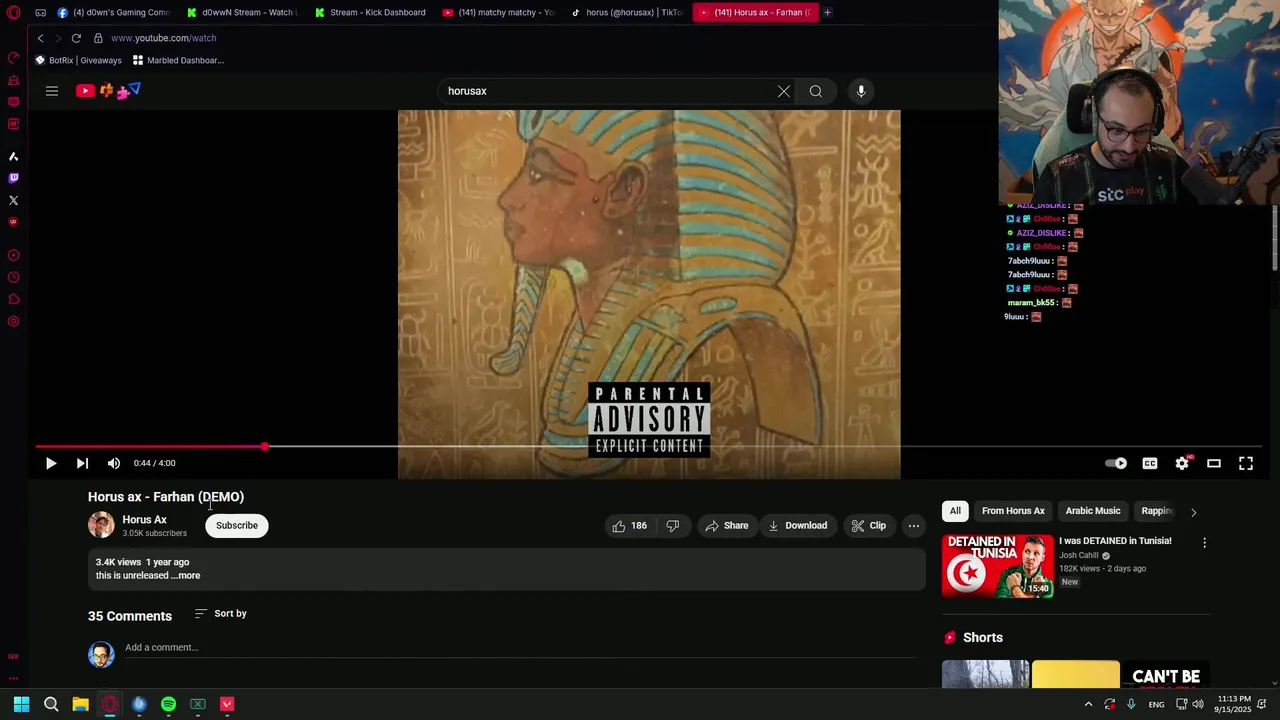Open the YouTube hamburger guide menu
The height and width of the screenshot is (720, 1280).
click(x=52, y=91)
